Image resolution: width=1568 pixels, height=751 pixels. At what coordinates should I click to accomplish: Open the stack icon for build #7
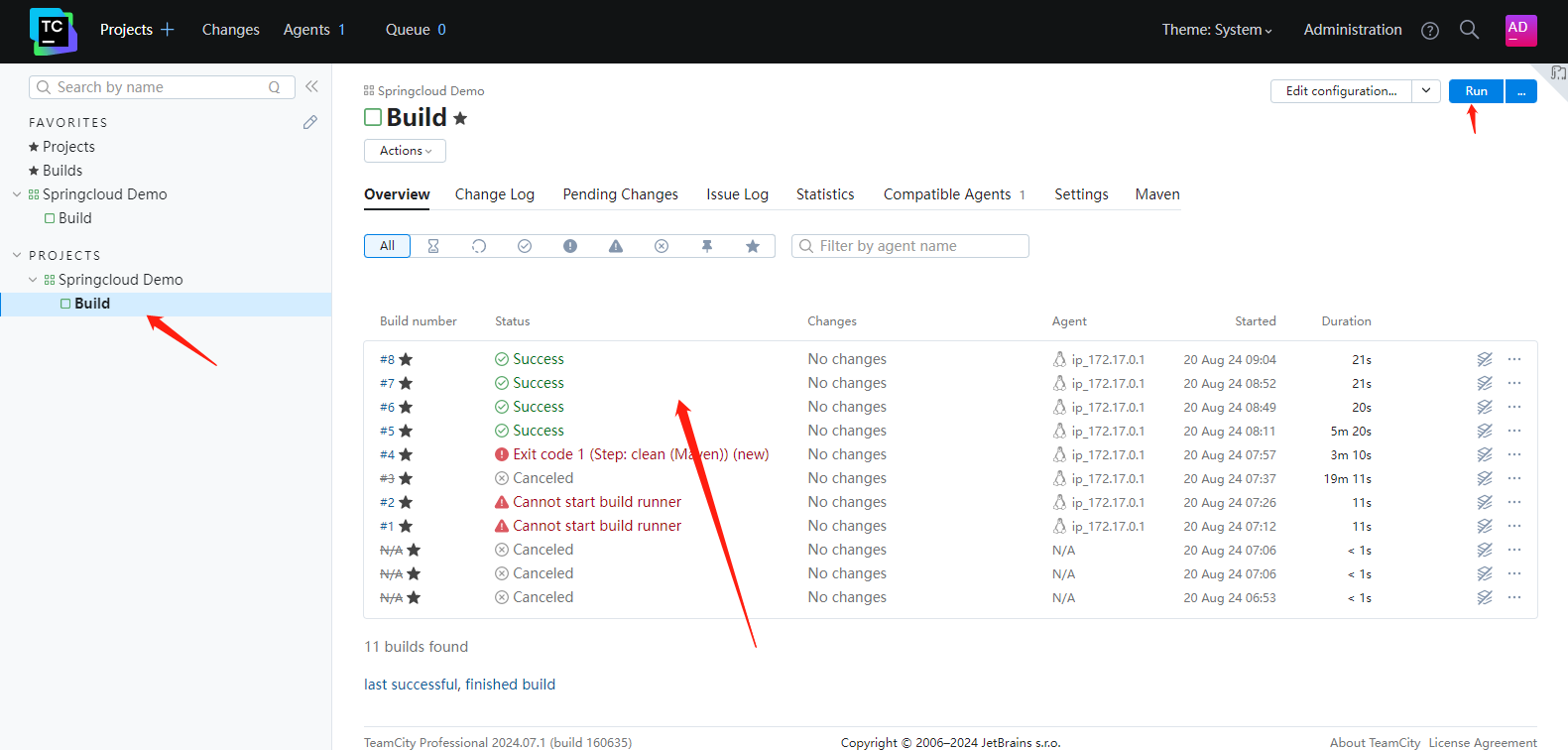pyautogui.click(x=1485, y=383)
